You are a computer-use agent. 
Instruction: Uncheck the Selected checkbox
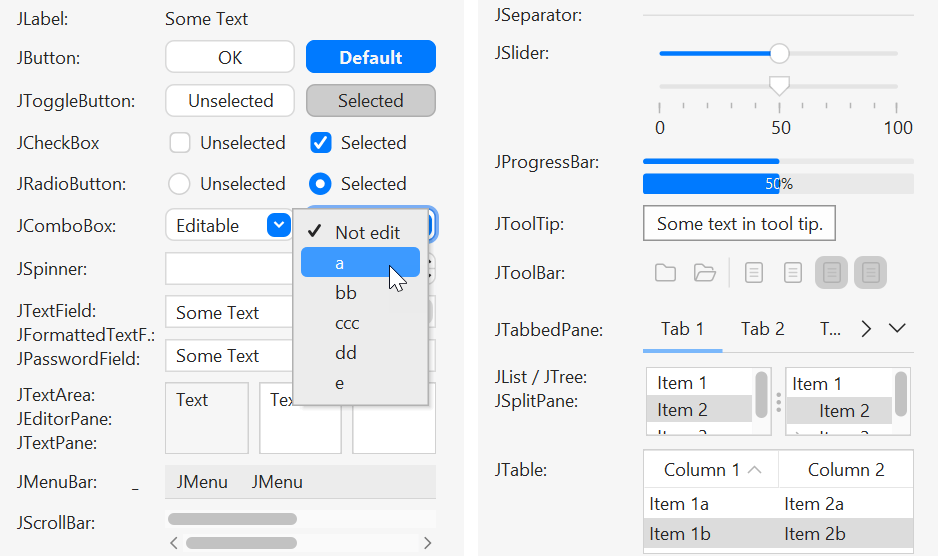click(x=321, y=143)
